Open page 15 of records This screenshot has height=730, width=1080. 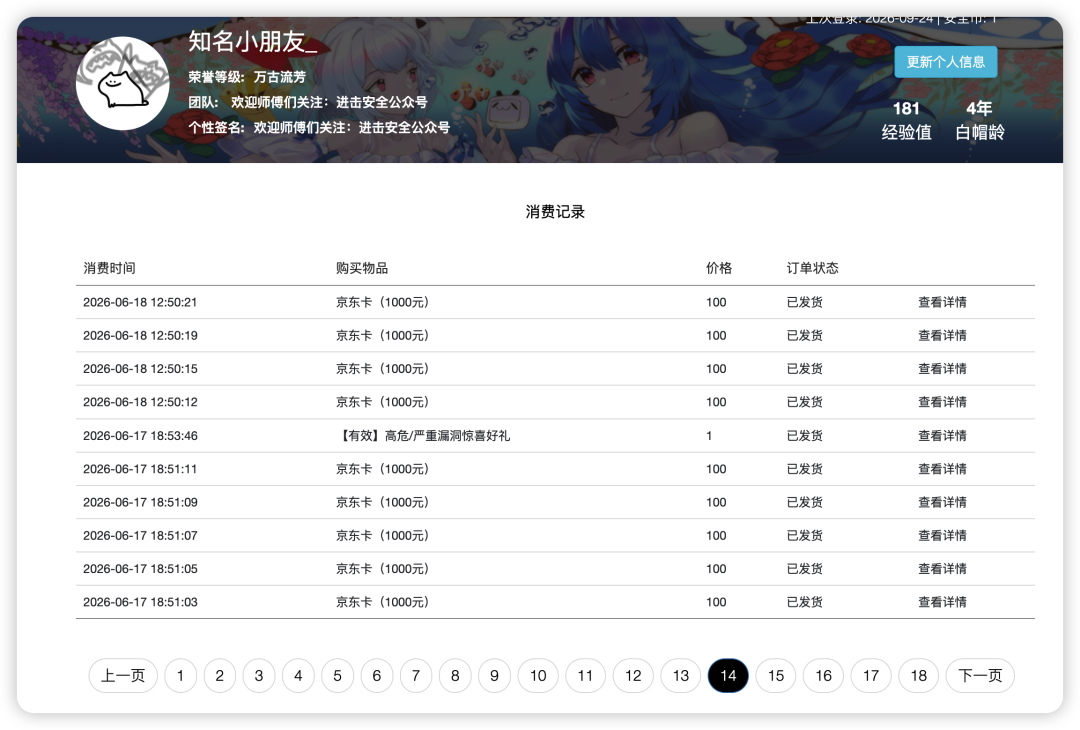tap(776, 676)
